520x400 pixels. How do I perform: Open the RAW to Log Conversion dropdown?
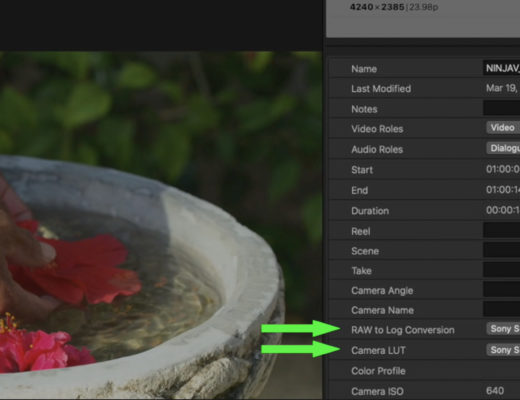click(503, 329)
